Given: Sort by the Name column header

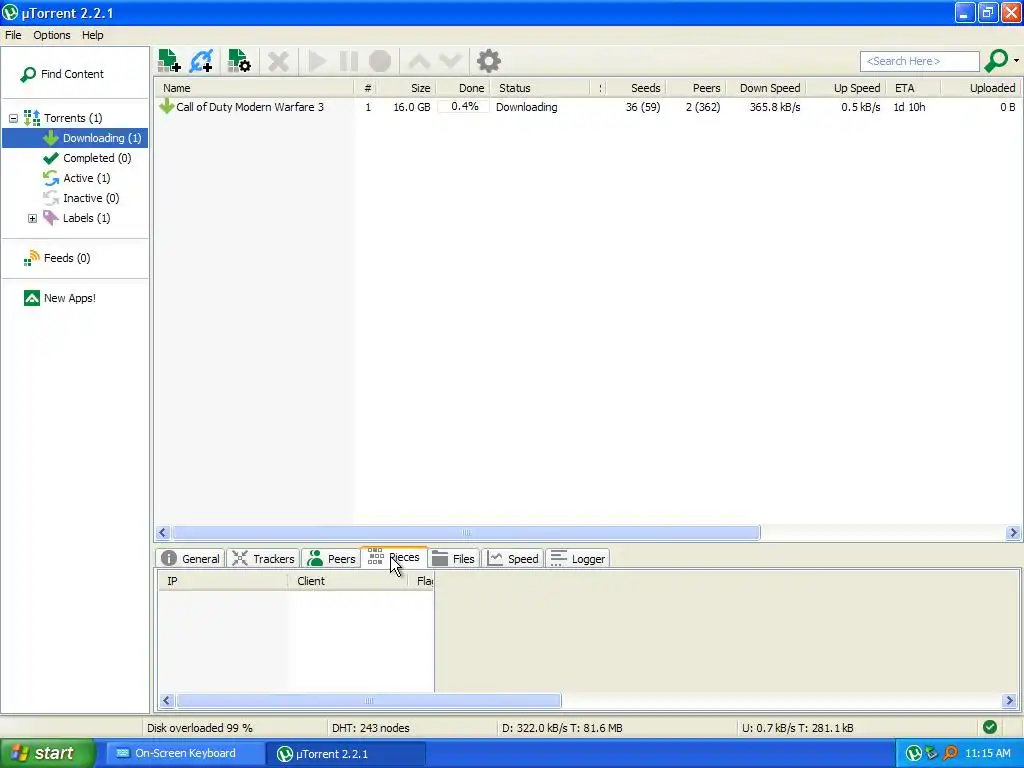Looking at the screenshot, I should coord(254,88).
